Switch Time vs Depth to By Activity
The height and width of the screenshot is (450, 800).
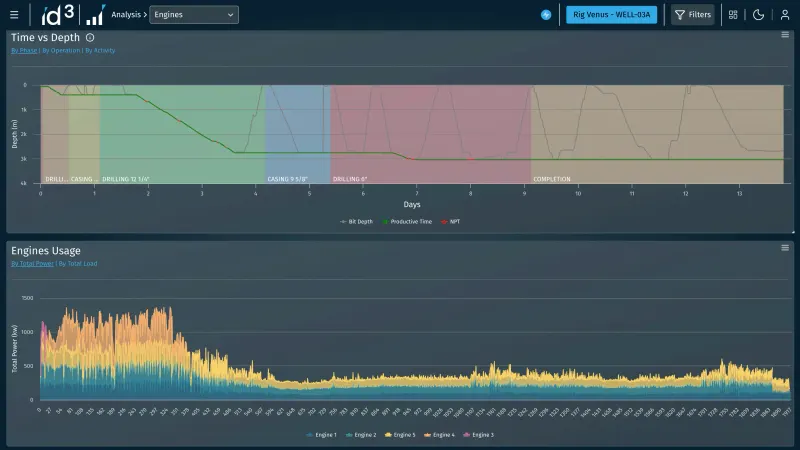[100, 51]
